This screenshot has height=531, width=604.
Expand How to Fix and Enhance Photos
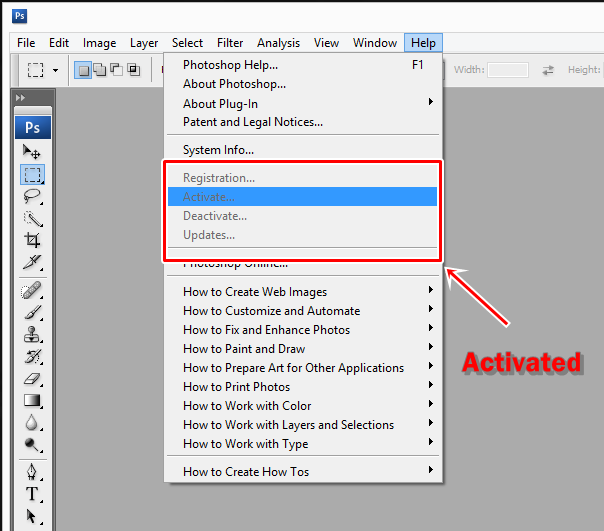point(303,330)
